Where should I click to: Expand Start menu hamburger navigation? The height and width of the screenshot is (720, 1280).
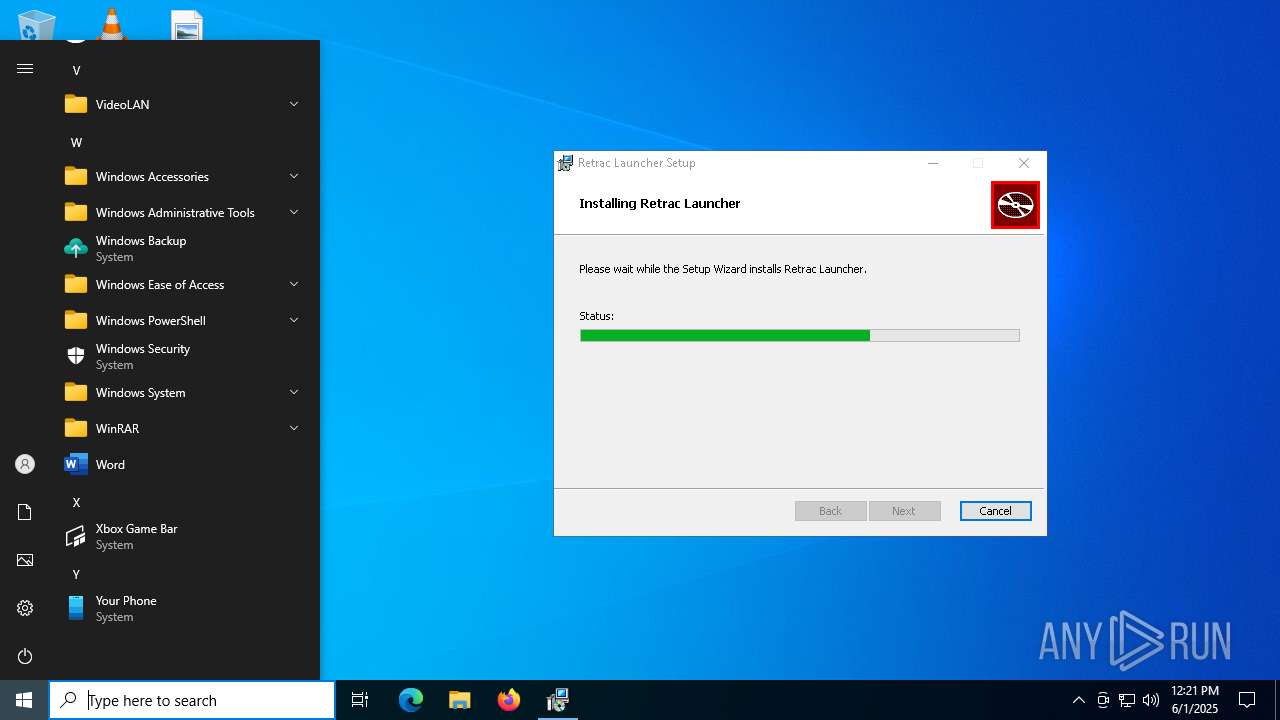[25, 68]
